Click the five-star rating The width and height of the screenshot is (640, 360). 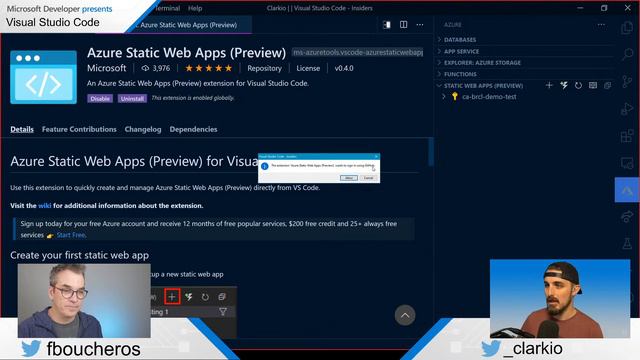(209, 68)
